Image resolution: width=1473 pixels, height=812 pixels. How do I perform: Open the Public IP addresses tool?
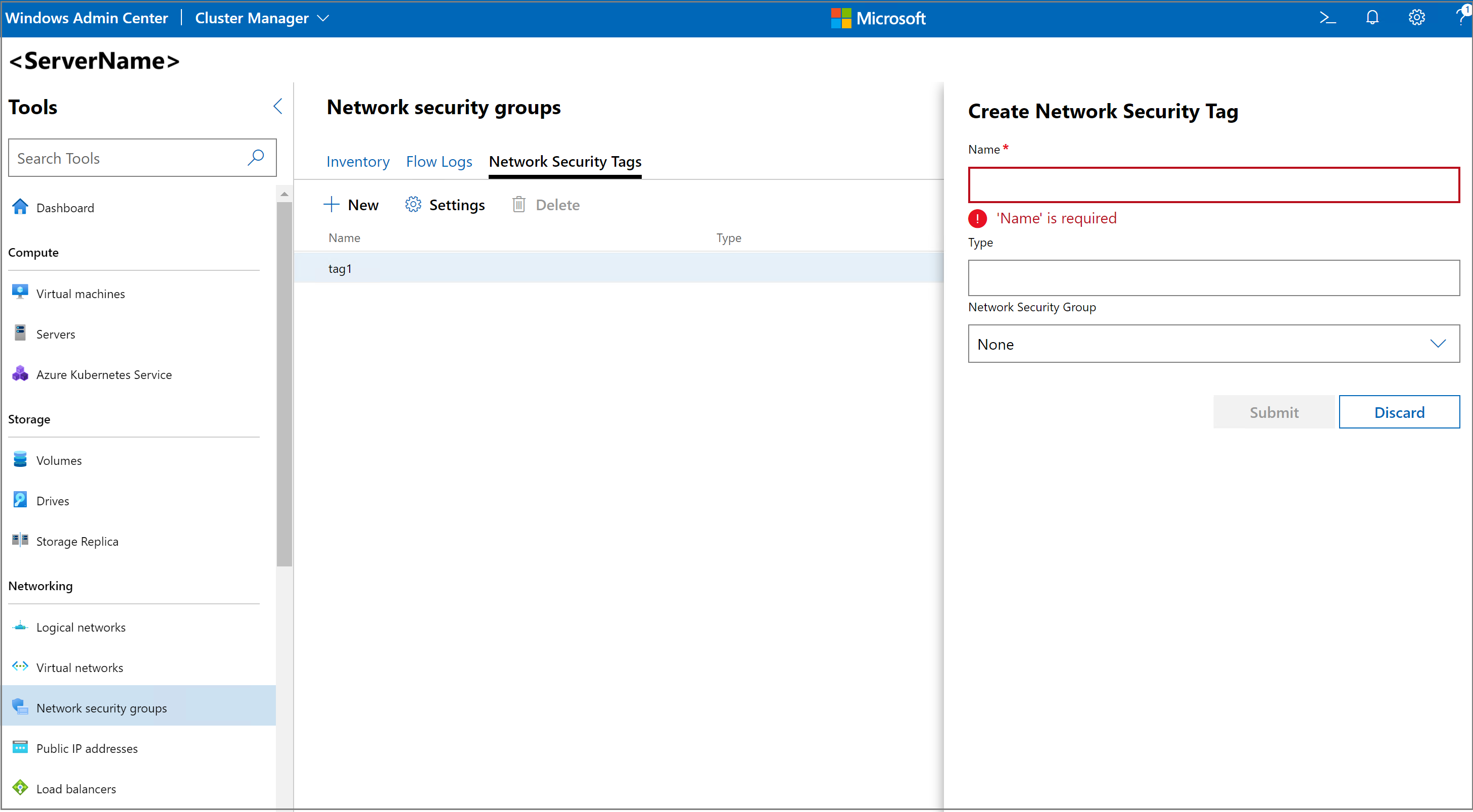87,748
